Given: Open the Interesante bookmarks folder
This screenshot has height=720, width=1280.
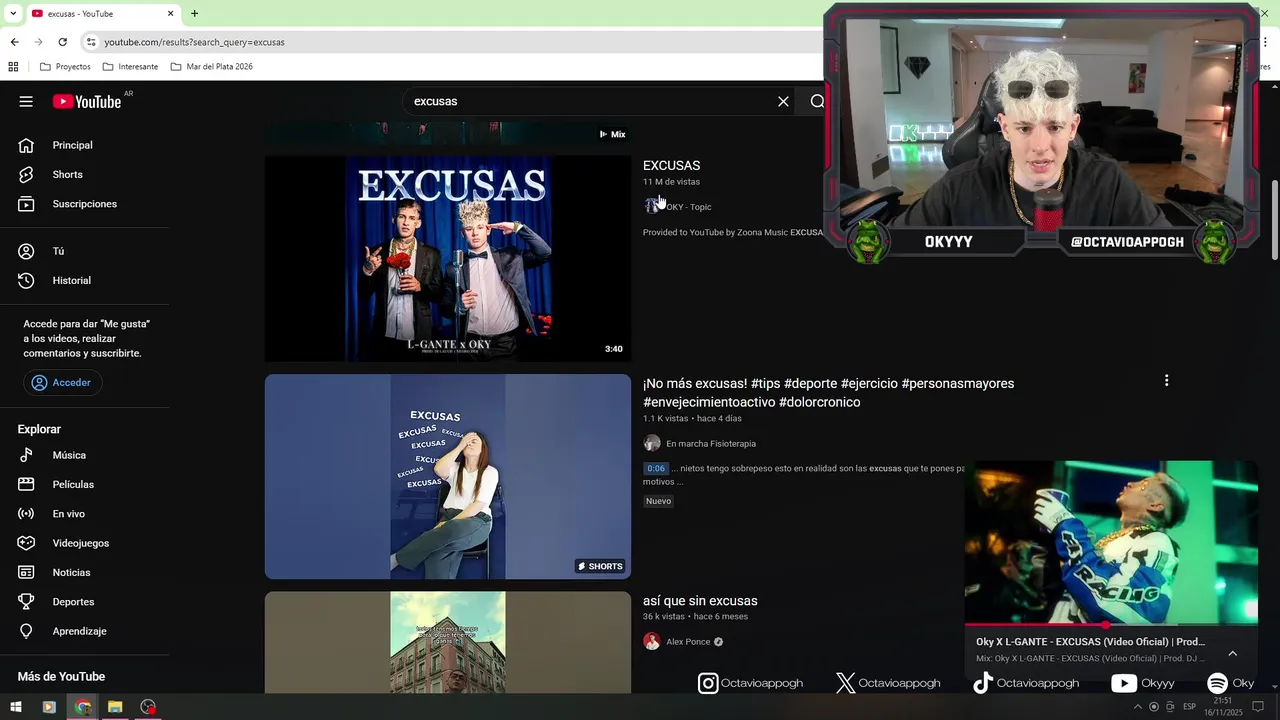Looking at the screenshot, I should (130, 67).
